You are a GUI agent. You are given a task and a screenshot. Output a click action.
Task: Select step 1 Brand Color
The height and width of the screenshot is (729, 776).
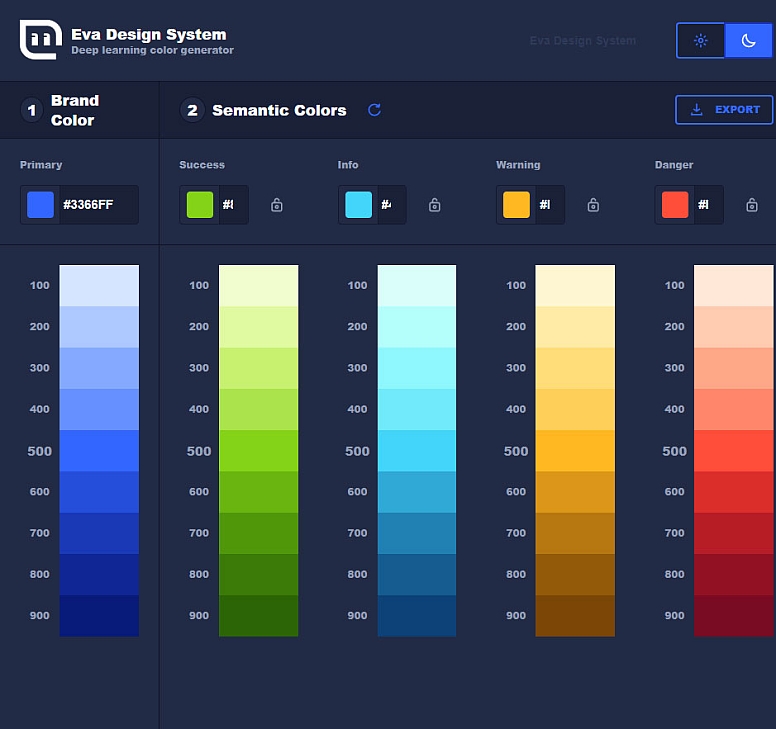60,110
